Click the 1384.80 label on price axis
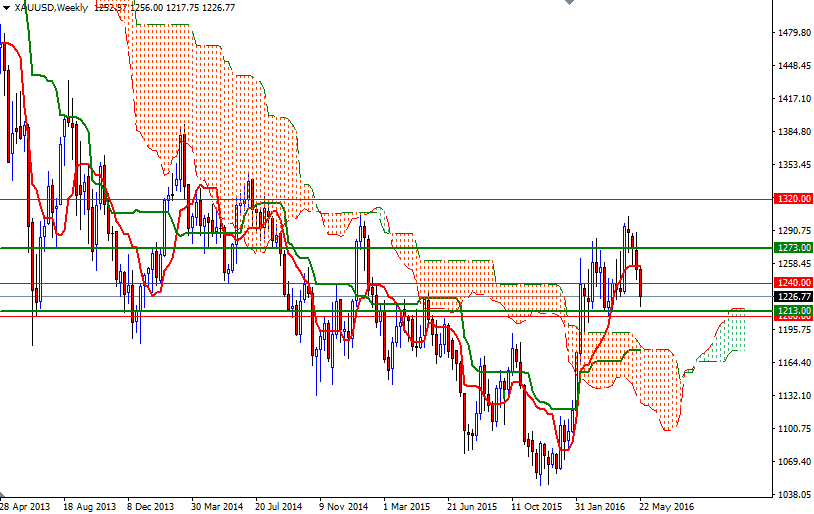Image resolution: width=814 pixels, height=514 pixels. (793, 132)
